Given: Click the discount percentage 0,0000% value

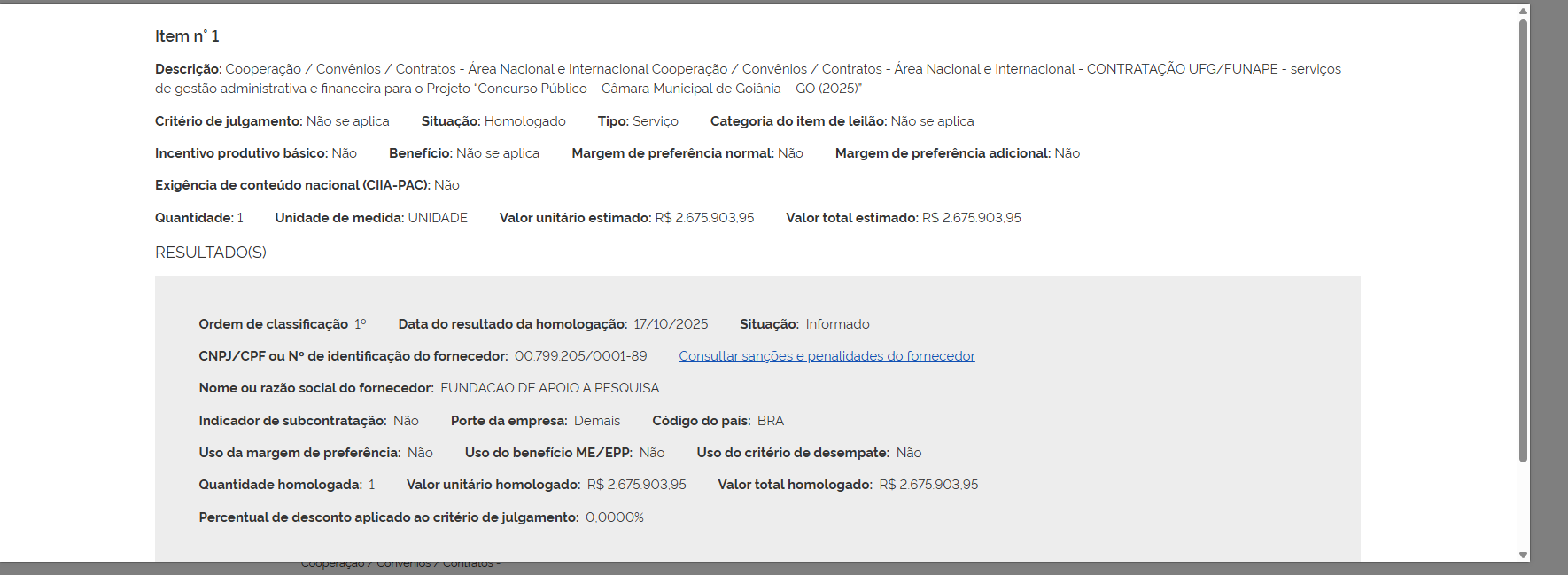Looking at the screenshot, I should tap(614, 517).
